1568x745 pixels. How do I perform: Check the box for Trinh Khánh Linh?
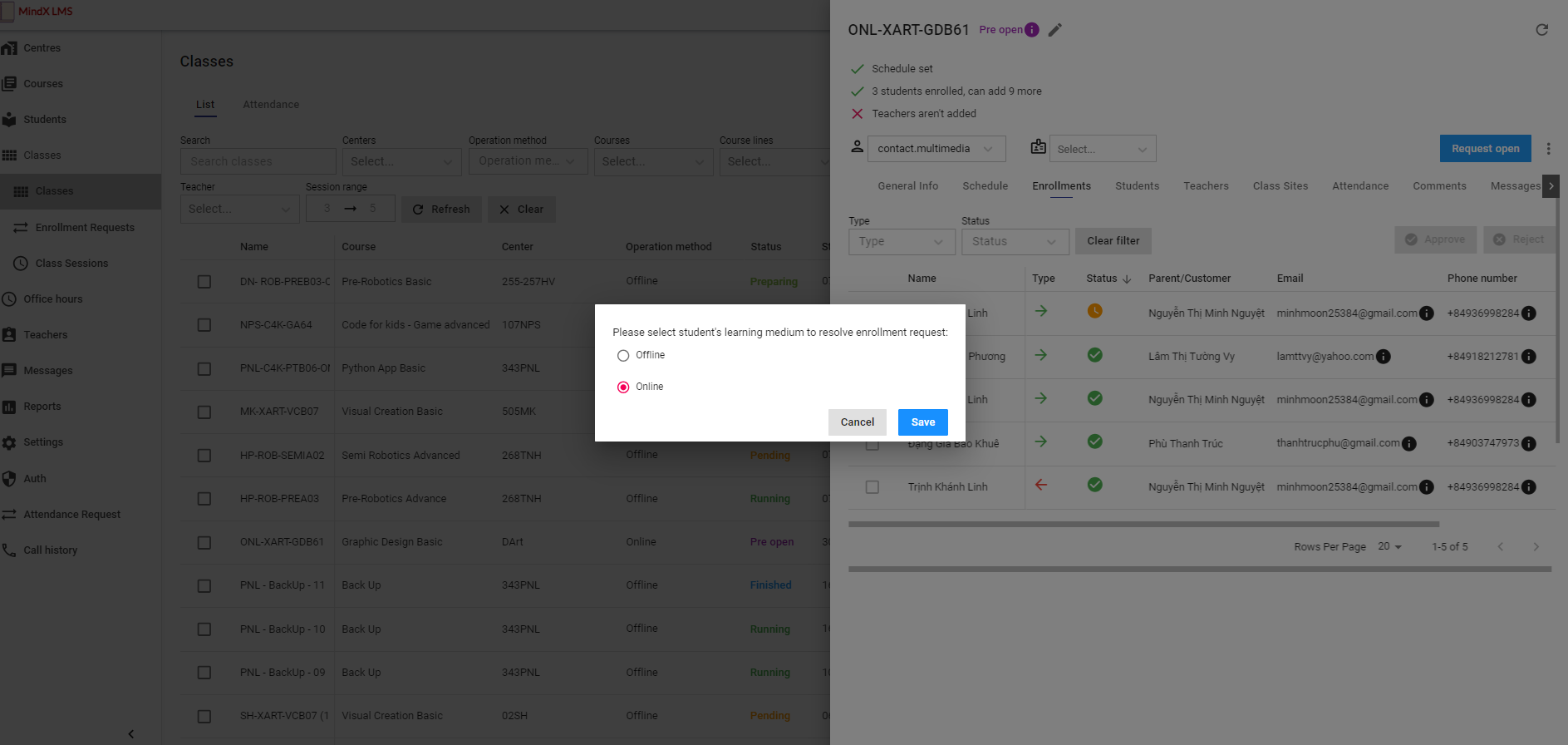pos(872,487)
